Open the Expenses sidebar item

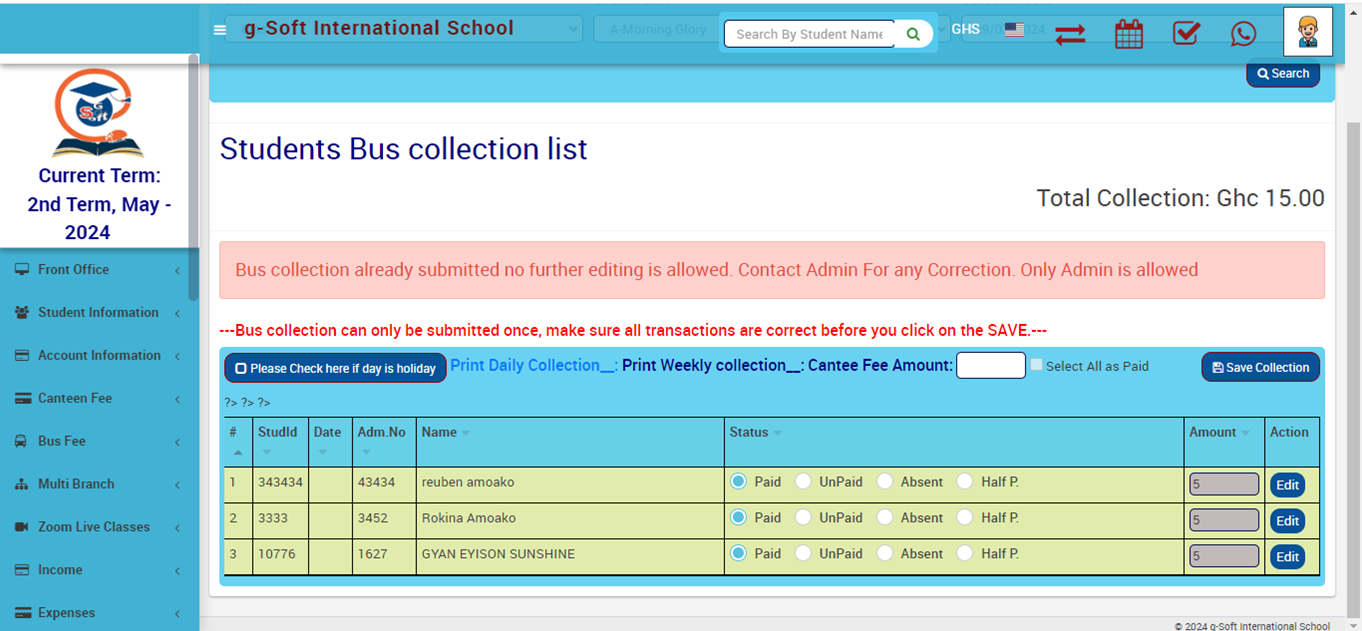click(98, 612)
